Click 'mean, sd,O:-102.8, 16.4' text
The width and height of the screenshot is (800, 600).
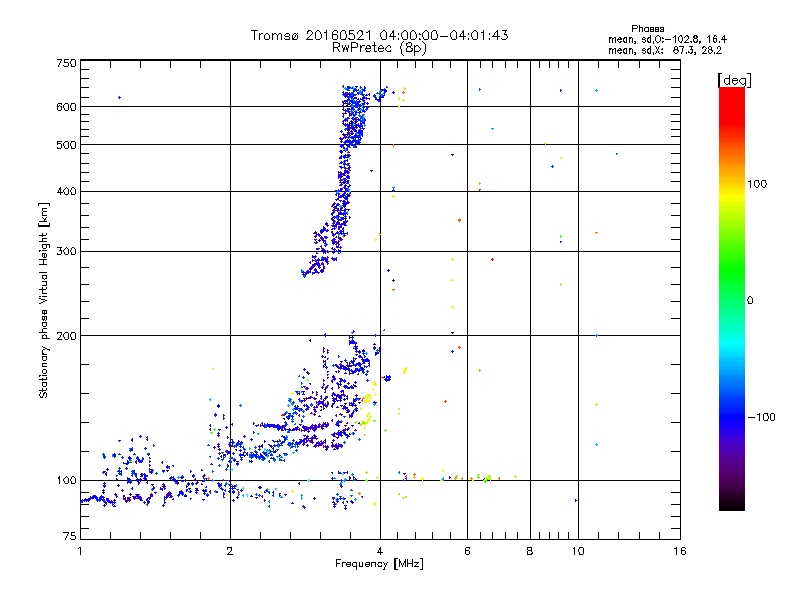coord(667,39)
